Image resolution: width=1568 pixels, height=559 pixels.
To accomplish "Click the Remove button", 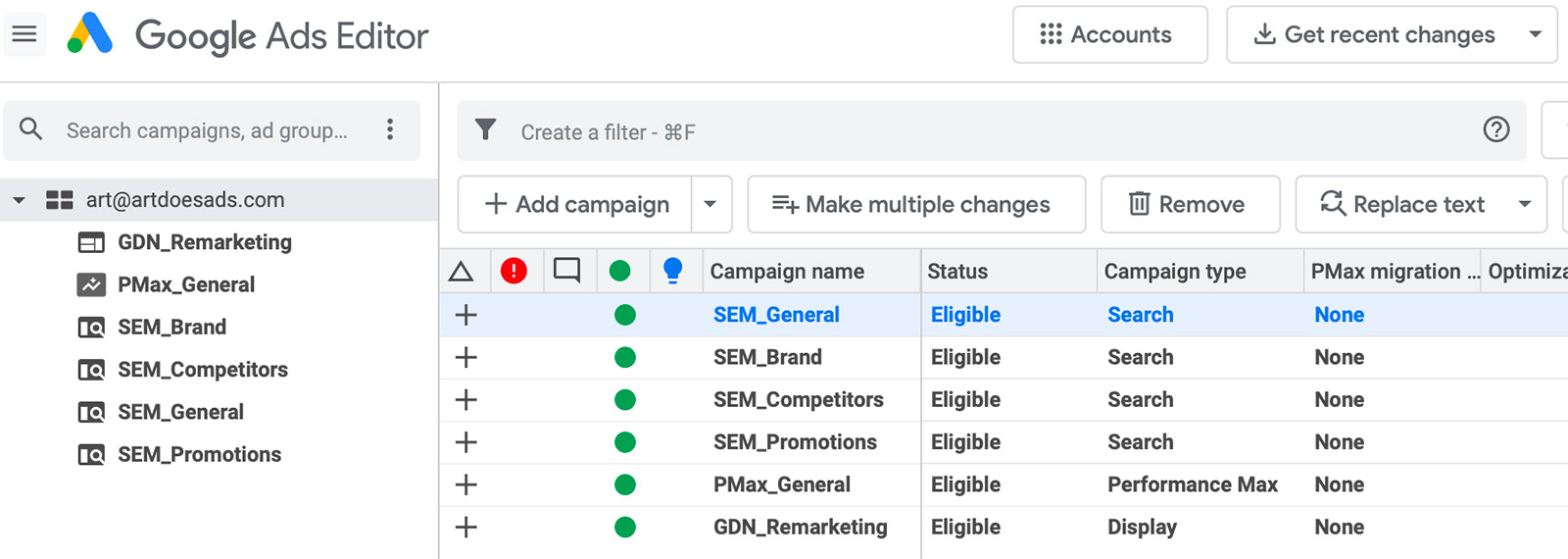I will coord(1190,204).
